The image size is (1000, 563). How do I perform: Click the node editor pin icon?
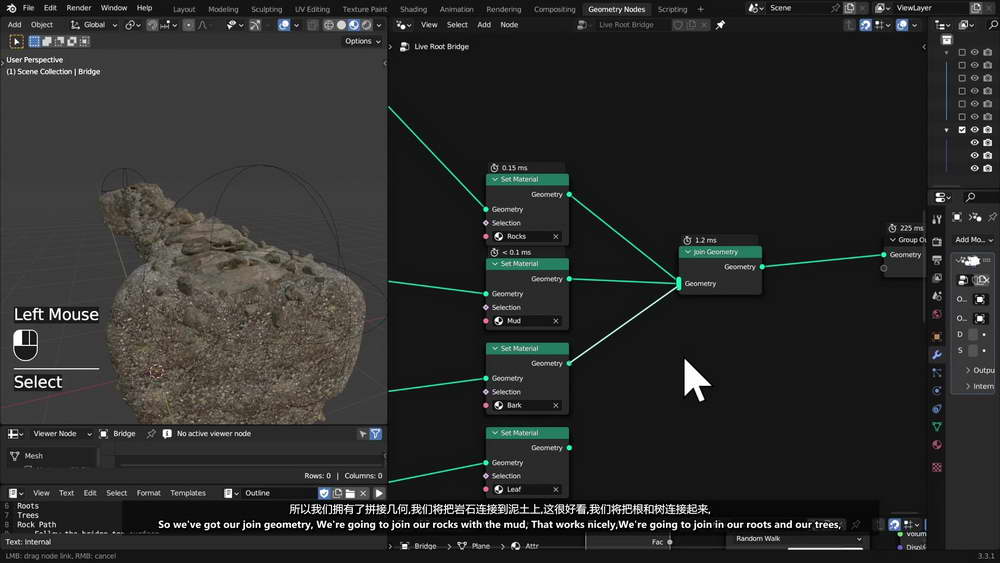point(720,25)
